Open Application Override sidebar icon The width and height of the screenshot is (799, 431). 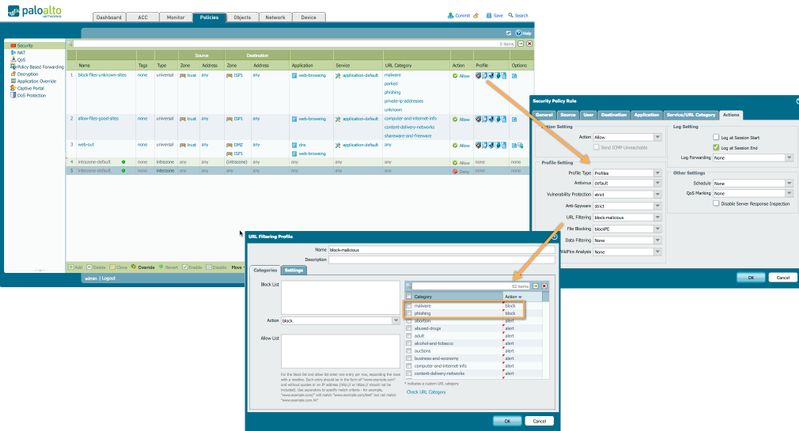pos(13,81)
